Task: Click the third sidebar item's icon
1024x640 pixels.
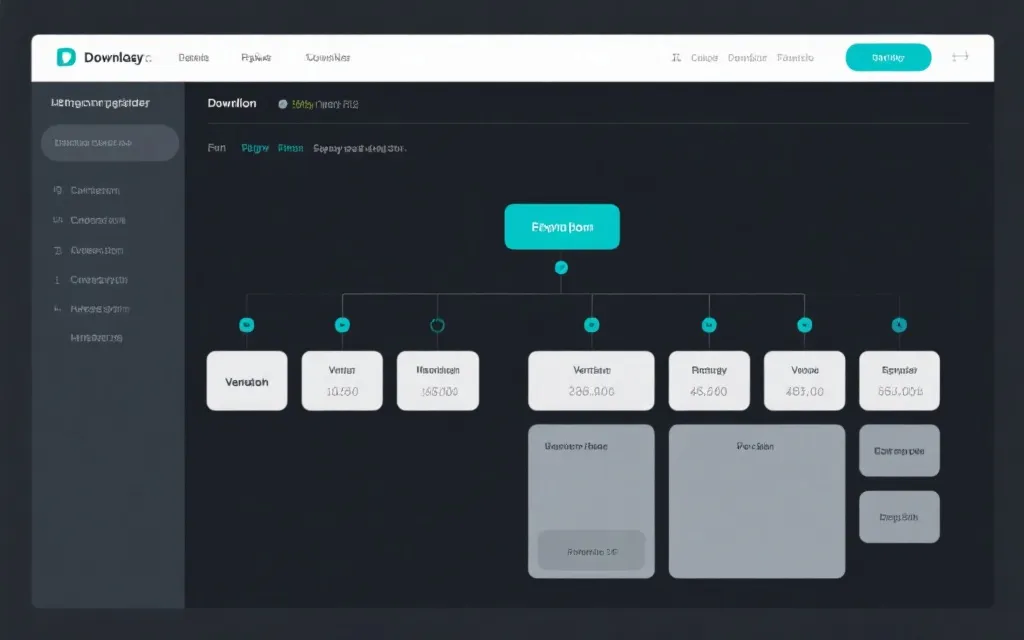Action: coord(58,250)
